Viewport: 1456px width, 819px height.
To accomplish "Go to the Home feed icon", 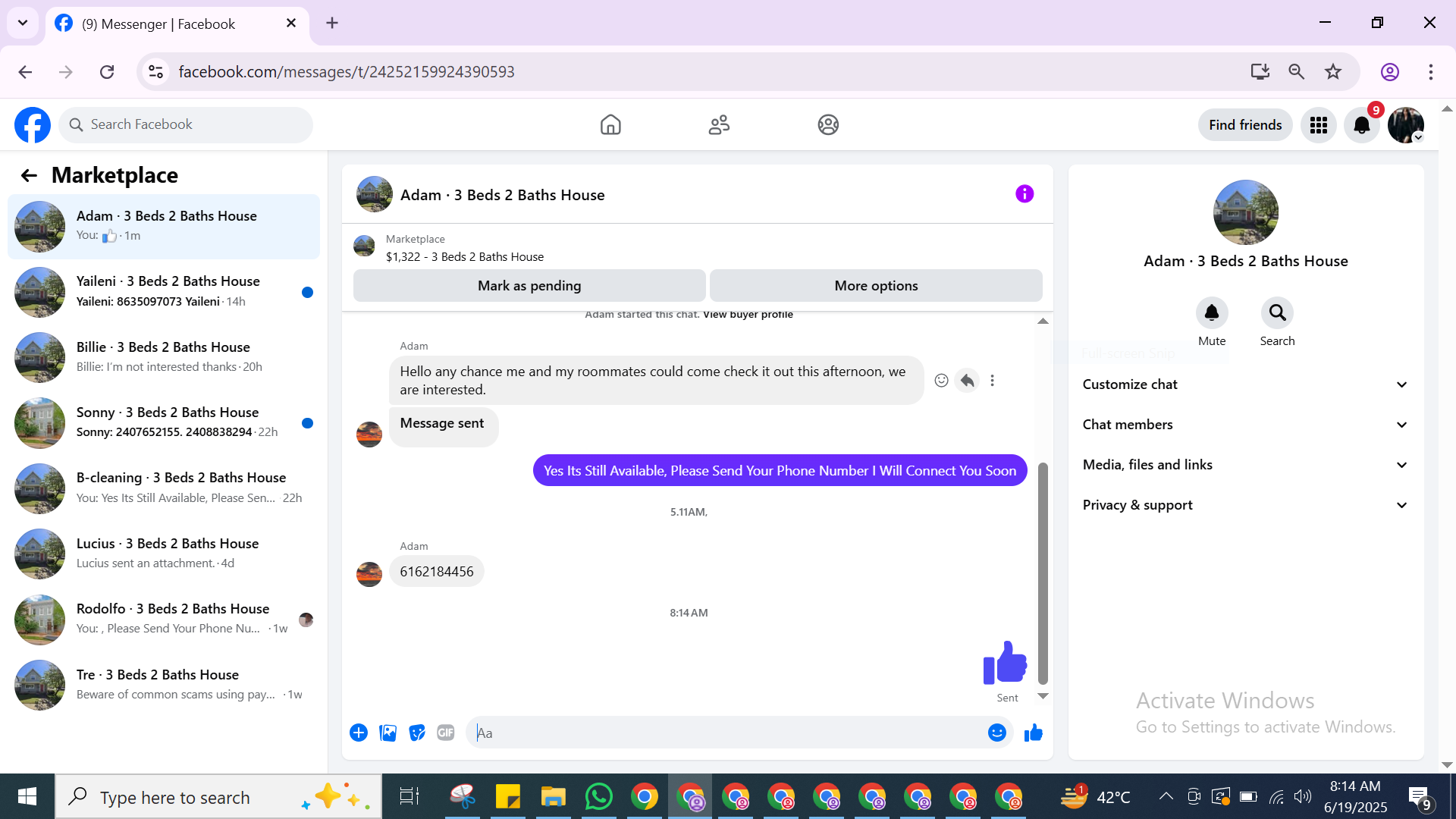I will [x=610, y=125].
